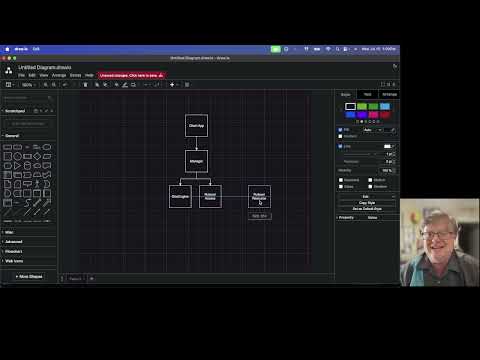Switch to the Text tab in format panel
The width and height of the screenshot is (480, 360).
pyautogui.click(x=367, y=94)
